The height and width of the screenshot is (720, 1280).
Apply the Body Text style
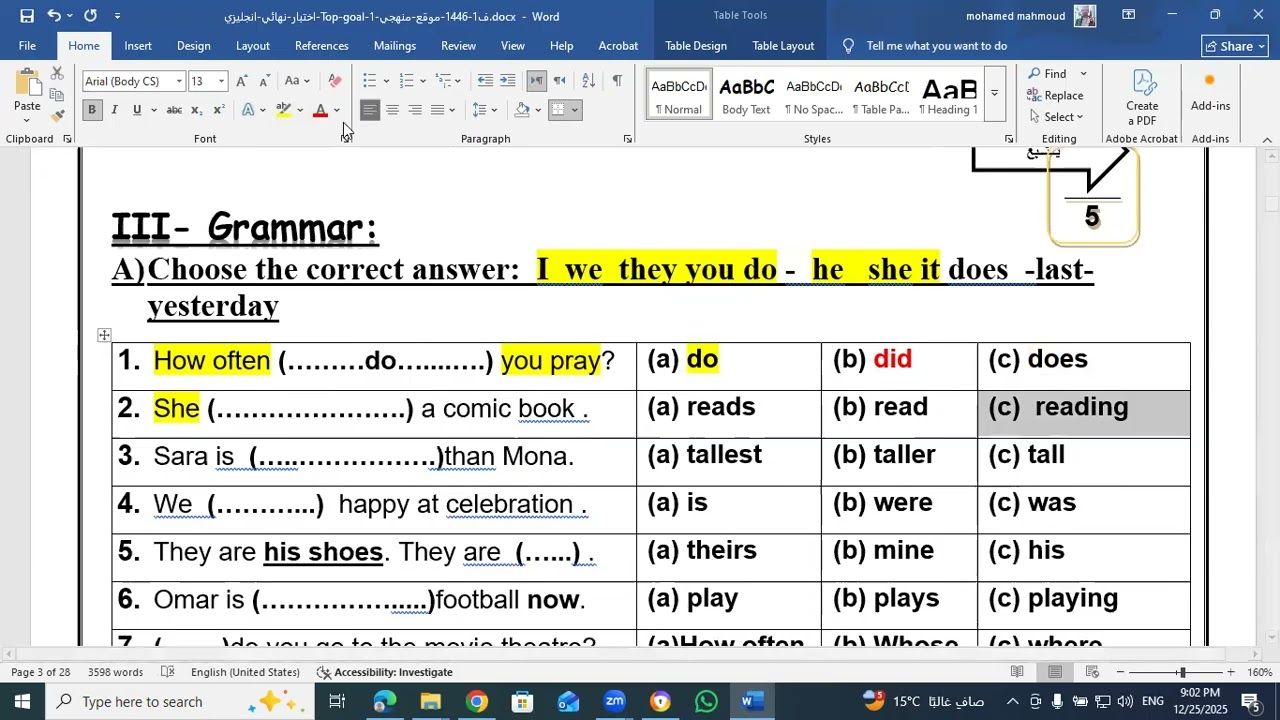click(747, 94)
